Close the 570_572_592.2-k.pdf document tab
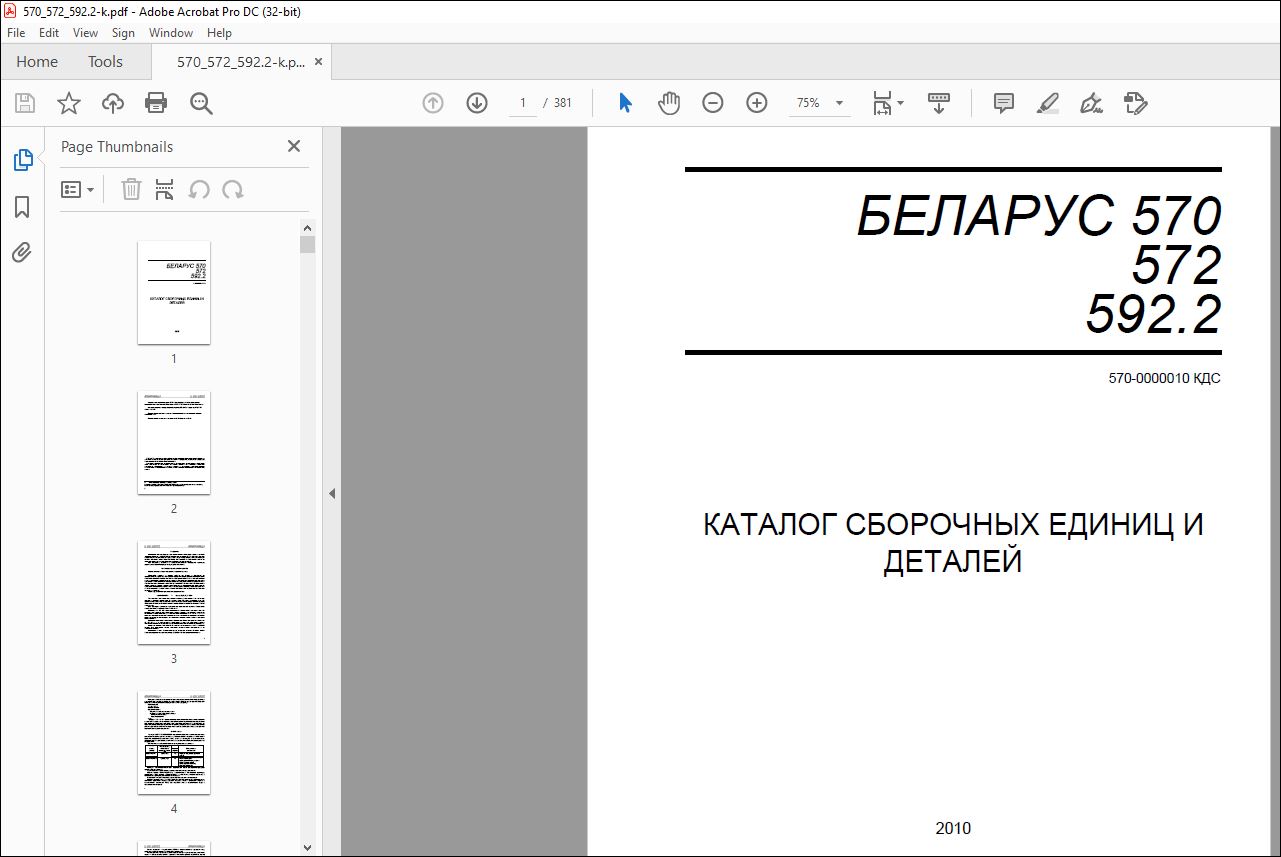The width and height of the screenshot is (1281, 857). tap(318, 62)
